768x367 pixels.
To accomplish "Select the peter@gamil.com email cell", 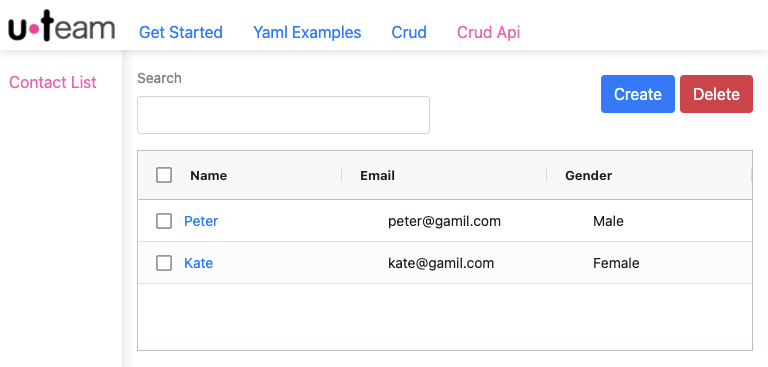I will coord(444,221).
